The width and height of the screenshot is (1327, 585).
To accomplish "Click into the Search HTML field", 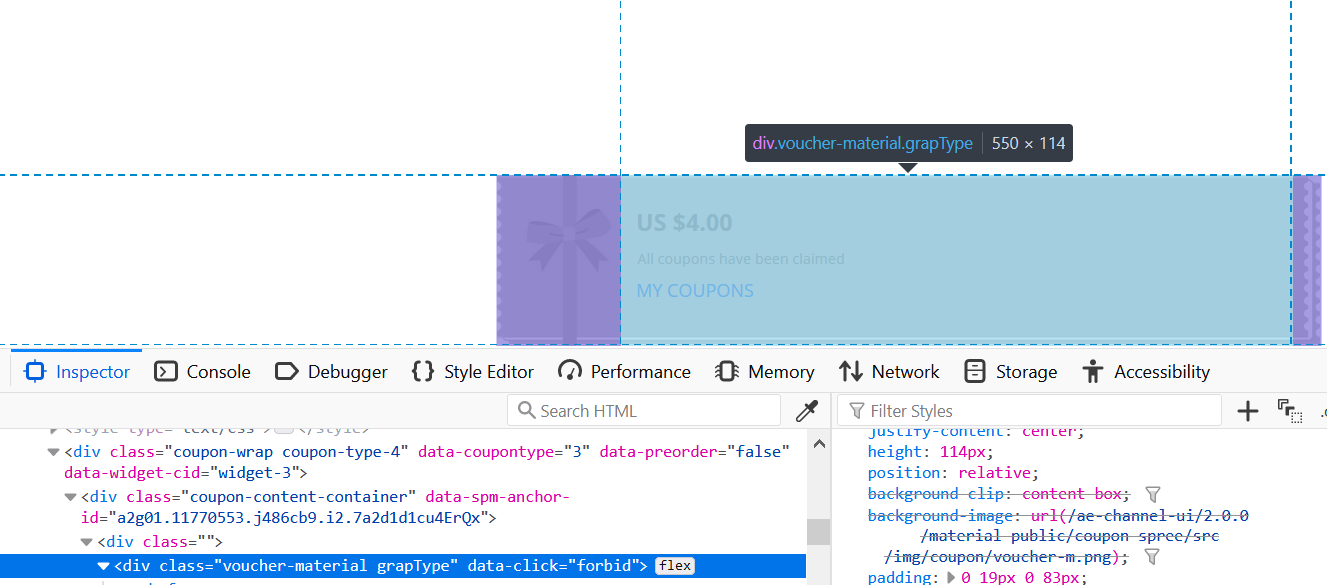I will (644, 411).
